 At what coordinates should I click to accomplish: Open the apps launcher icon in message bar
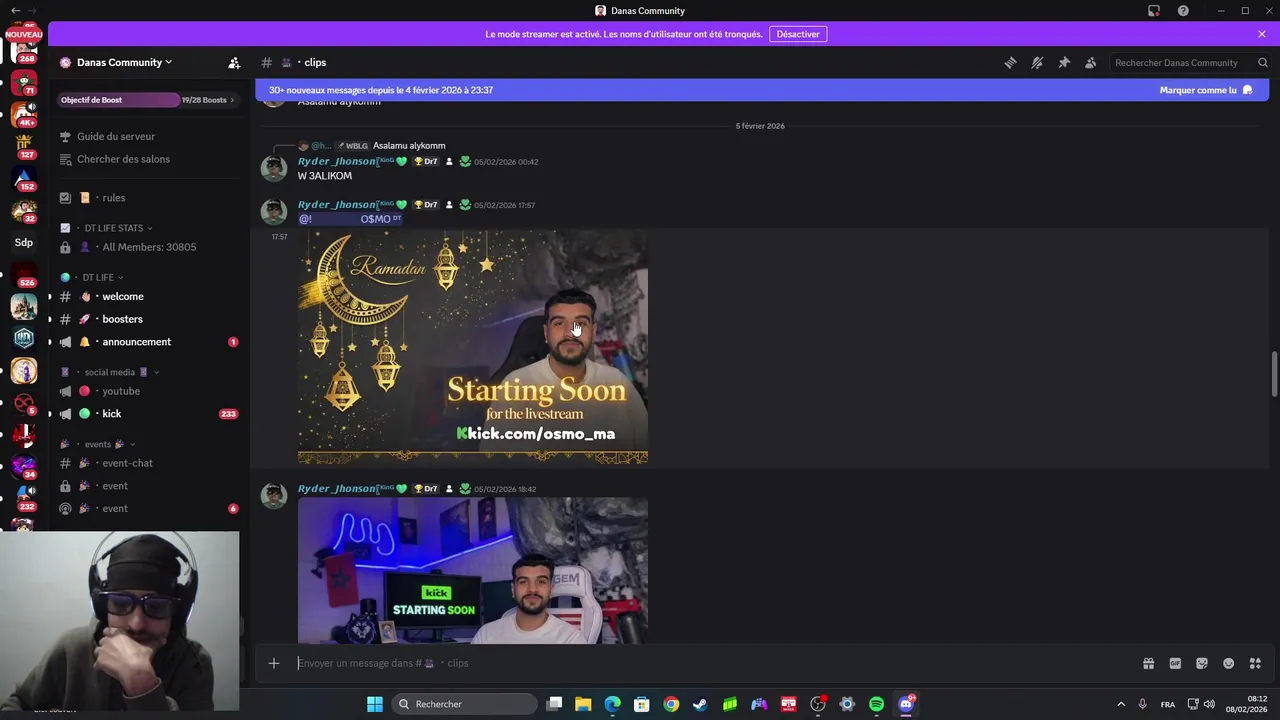1255,663
